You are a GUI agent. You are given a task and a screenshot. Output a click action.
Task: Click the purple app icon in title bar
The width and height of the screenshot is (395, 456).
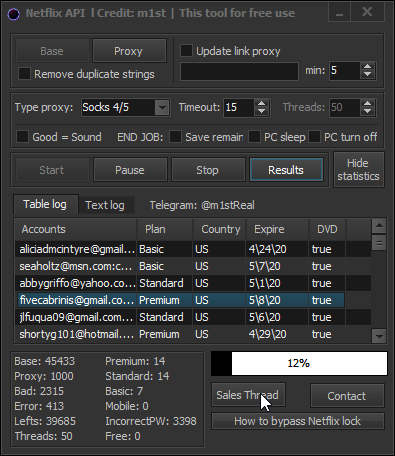click(13, 14)
